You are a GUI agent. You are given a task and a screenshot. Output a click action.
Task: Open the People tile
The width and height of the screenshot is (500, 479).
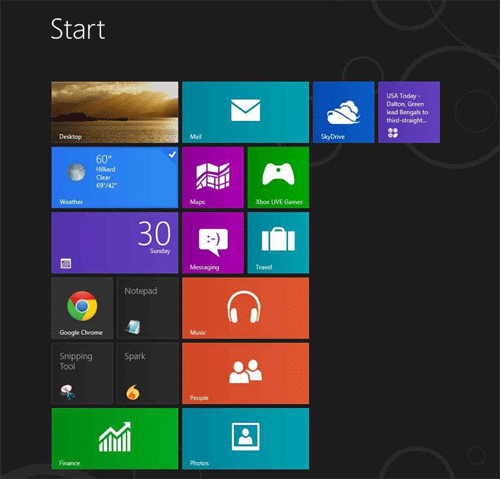click(245, 374)
